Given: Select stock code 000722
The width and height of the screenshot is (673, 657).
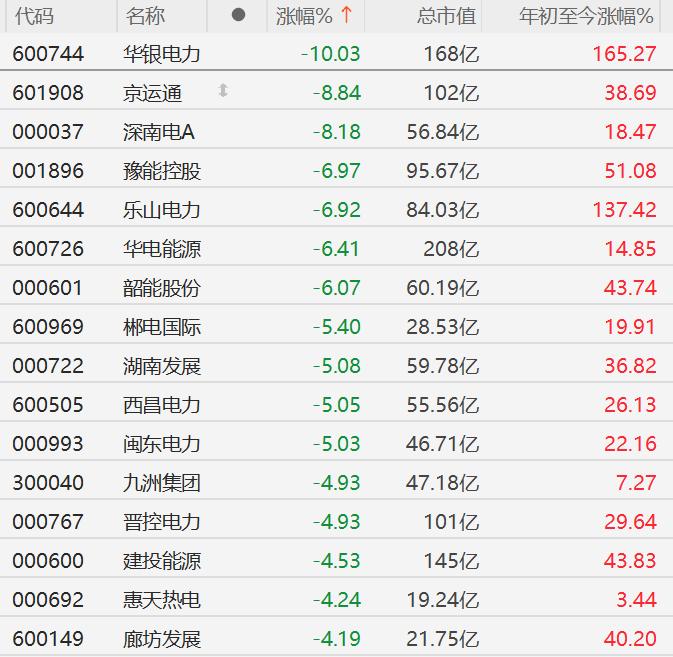Looking at the screenshot, I should point(48,366).
